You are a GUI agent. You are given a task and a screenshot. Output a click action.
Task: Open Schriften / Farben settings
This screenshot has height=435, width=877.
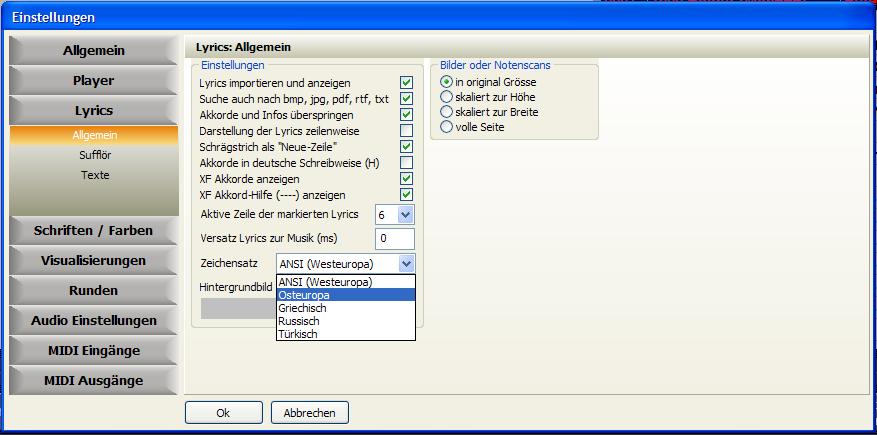tap(94, 231)
